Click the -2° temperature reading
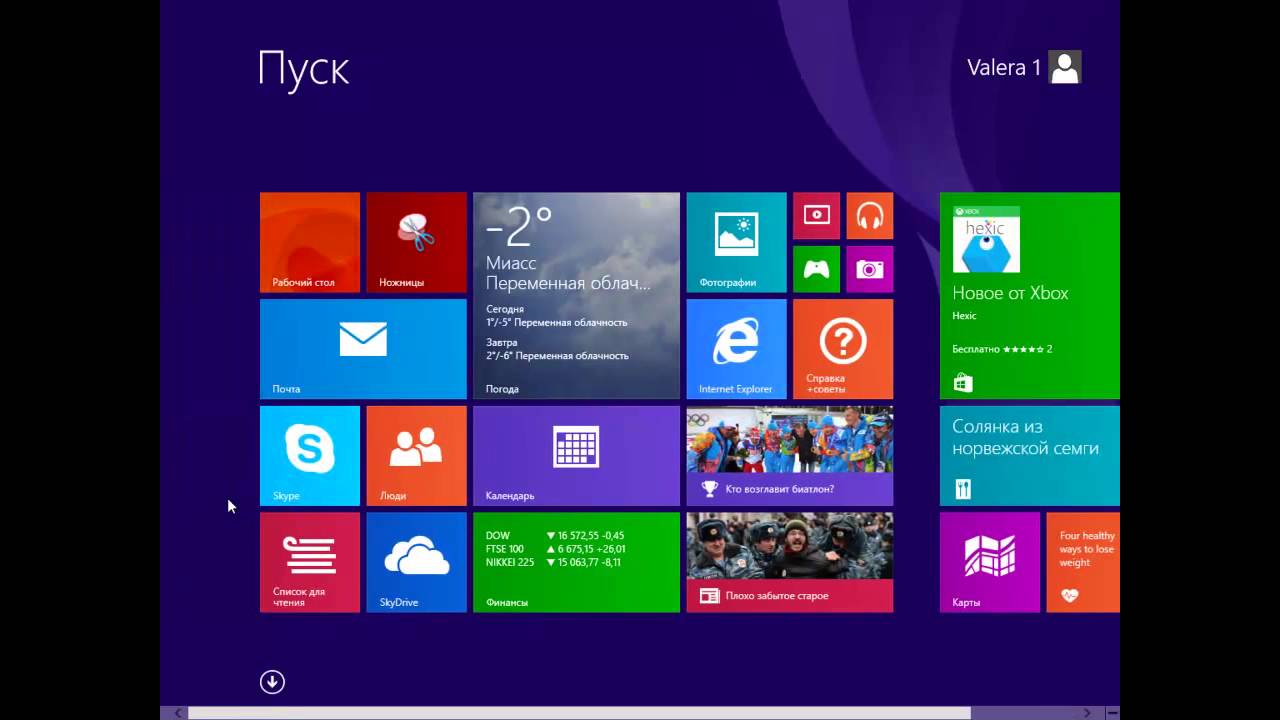 coord(519,227)
